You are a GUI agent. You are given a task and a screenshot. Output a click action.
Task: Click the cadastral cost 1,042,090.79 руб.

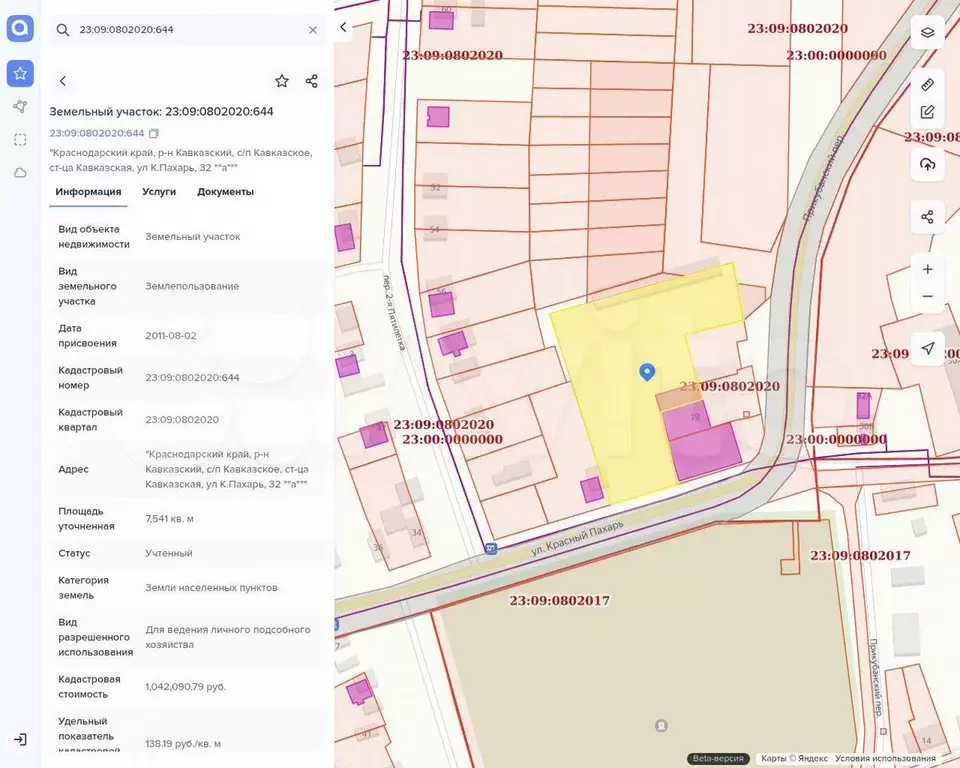186,687
